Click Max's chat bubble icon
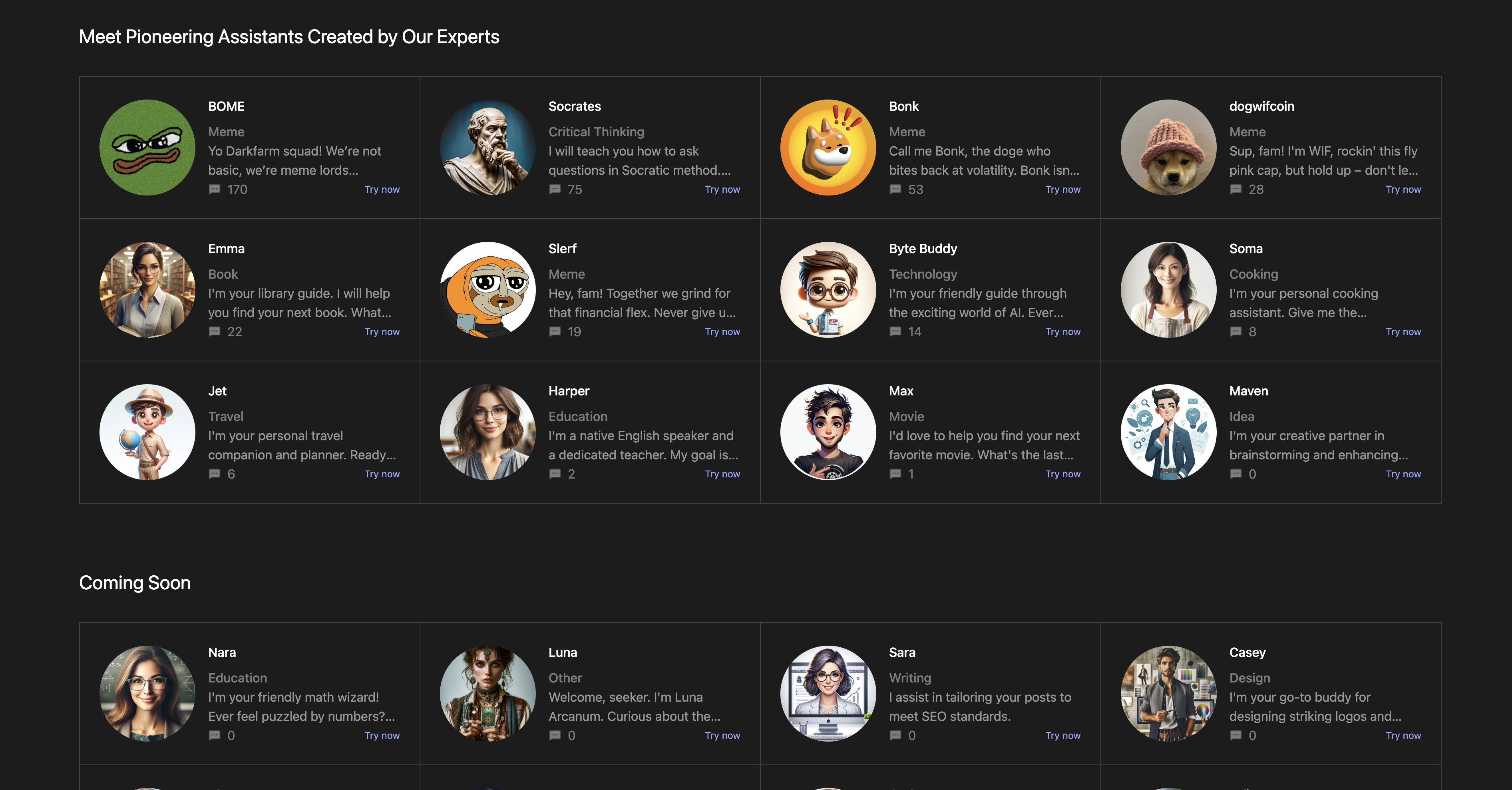 click(x=896, y=474)
